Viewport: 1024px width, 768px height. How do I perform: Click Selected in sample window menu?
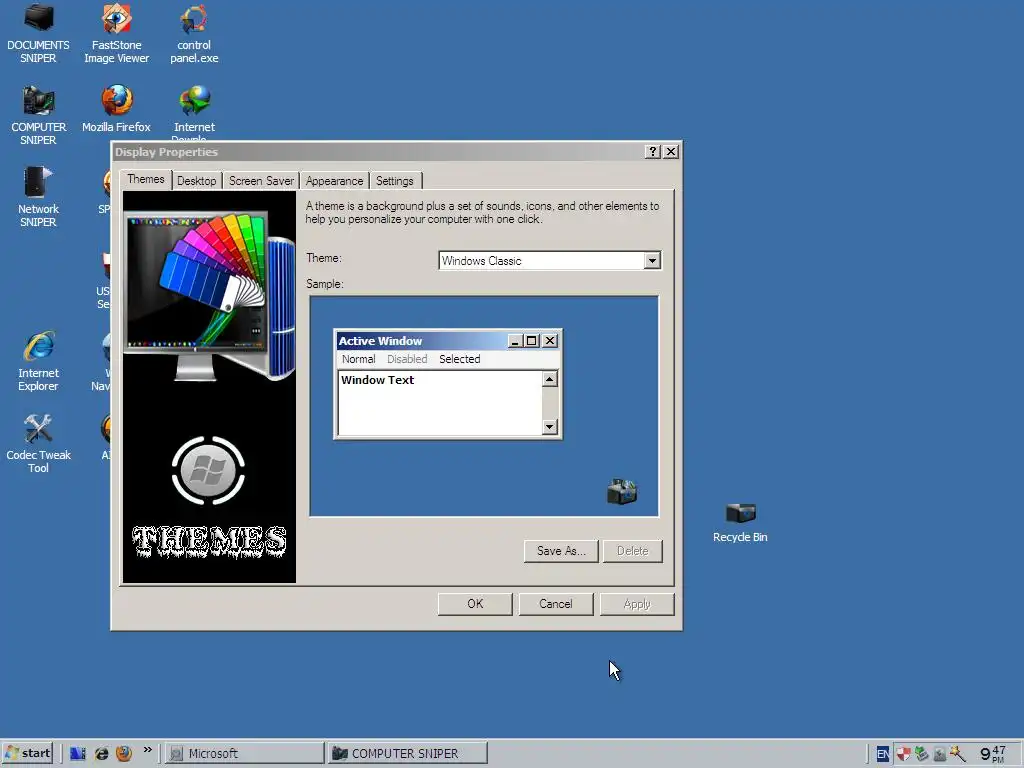tap(460, 359)
